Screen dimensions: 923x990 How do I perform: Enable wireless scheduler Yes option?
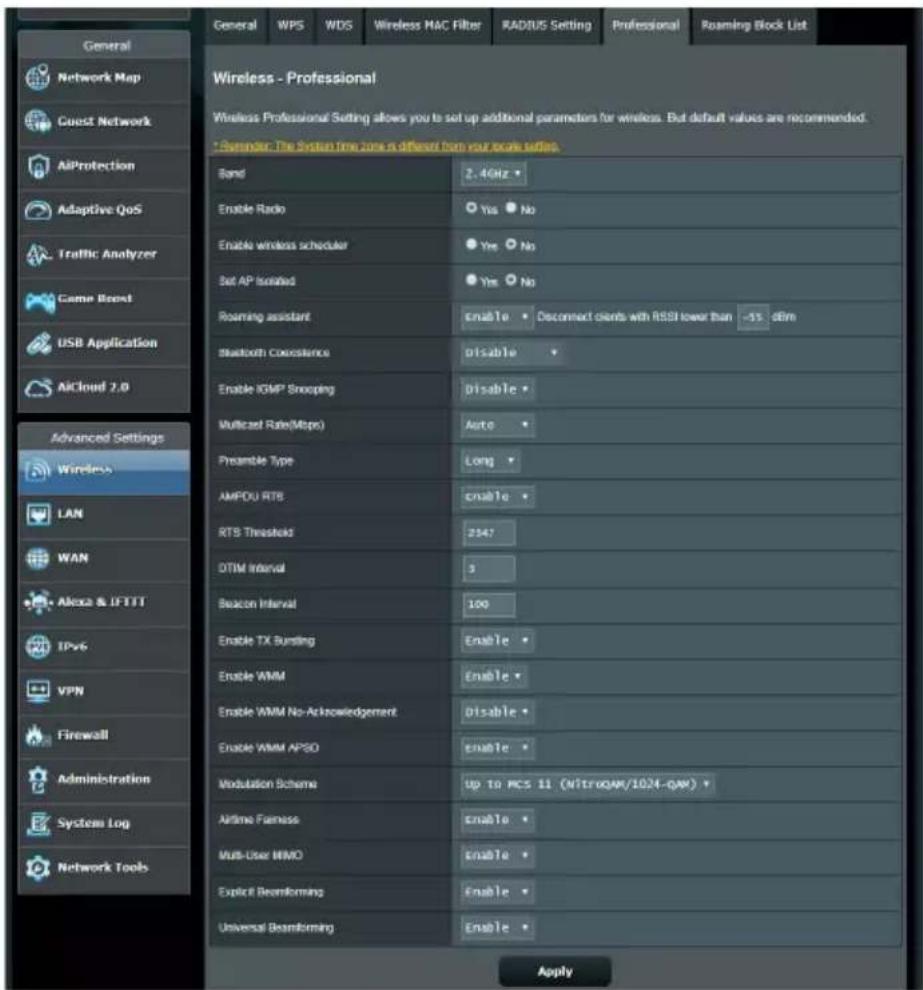(x=471, y=244)
